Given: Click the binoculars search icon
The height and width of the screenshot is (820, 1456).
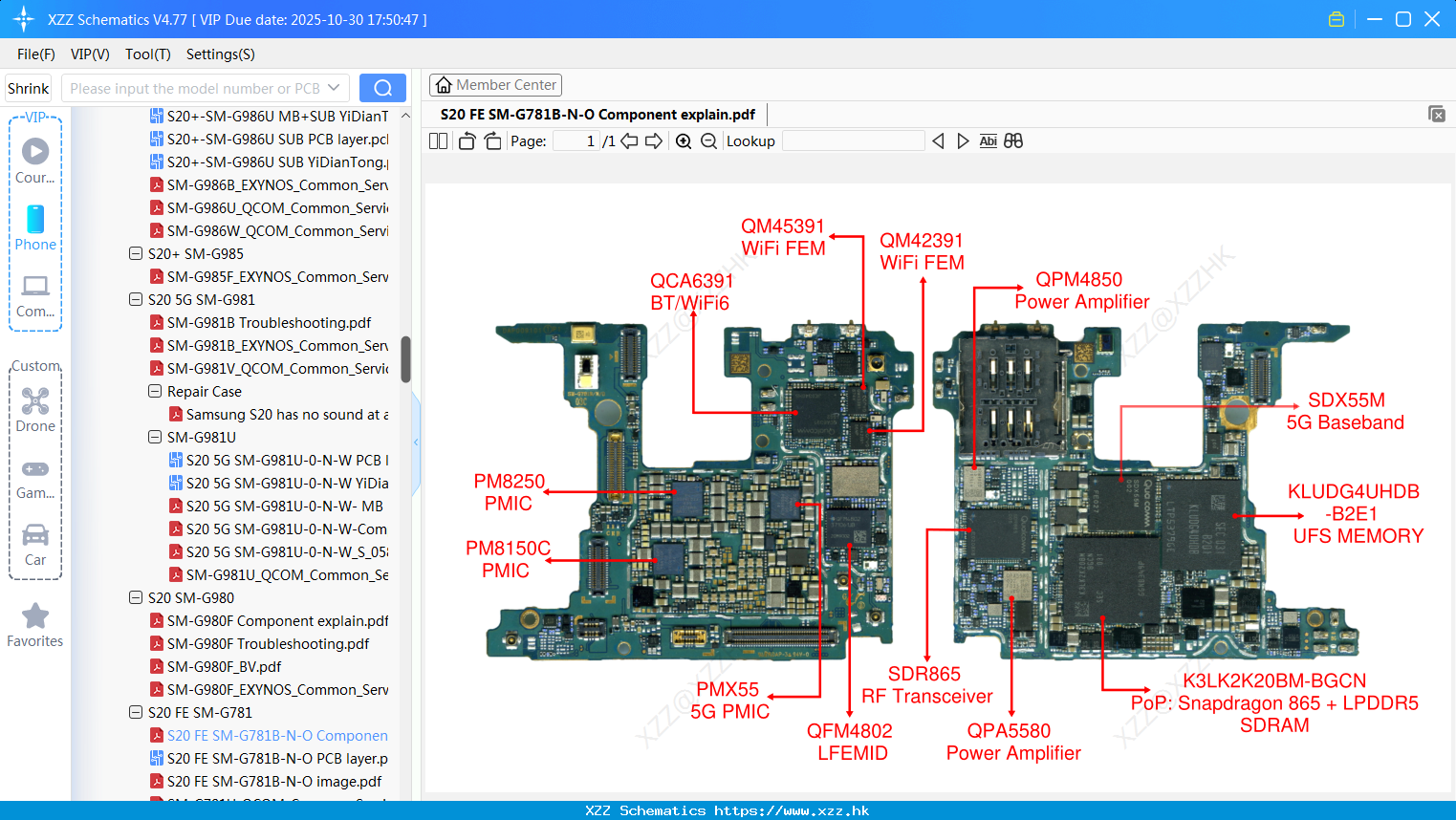Looking at the screenshot, I should tap(1013, 141).
